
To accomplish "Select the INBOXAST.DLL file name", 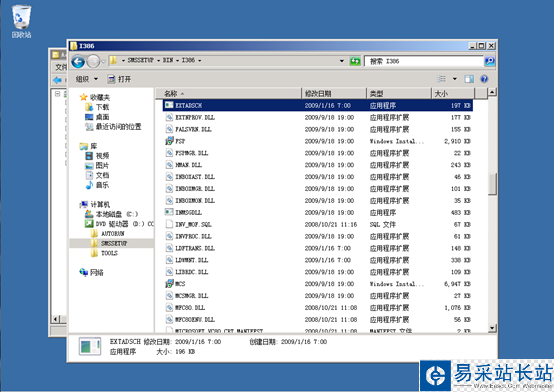I will tap(195, 177).
